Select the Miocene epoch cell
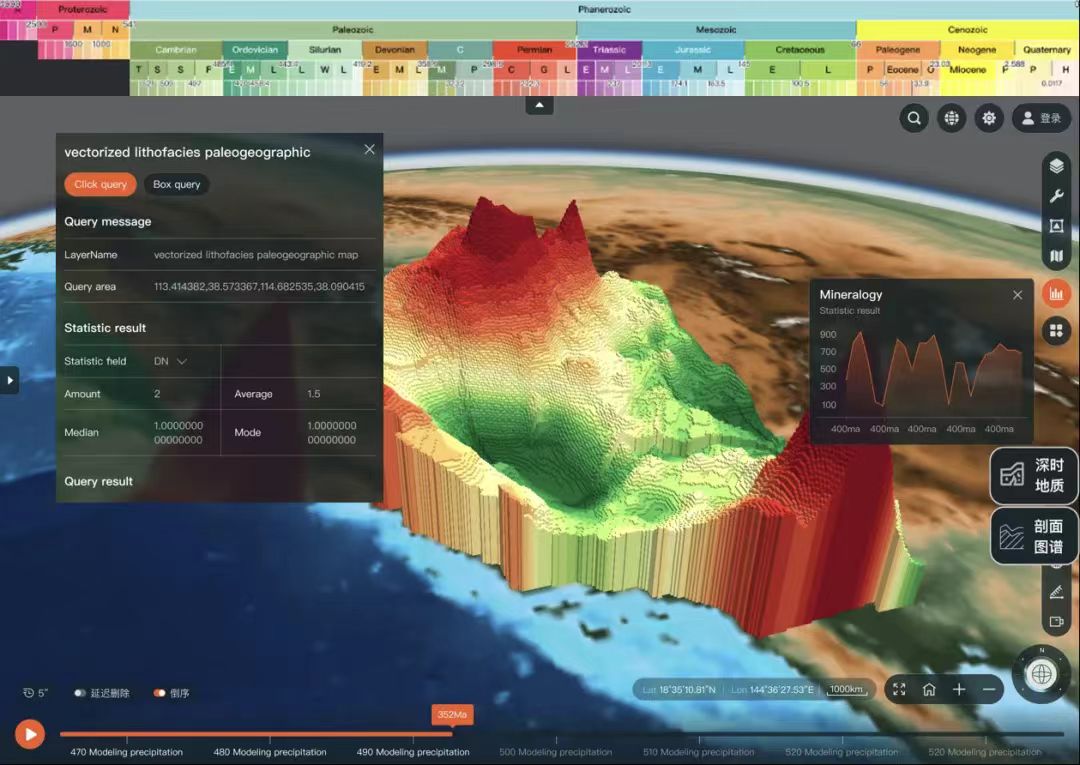This screenshot has height=765, width=1080. point(968,70)
